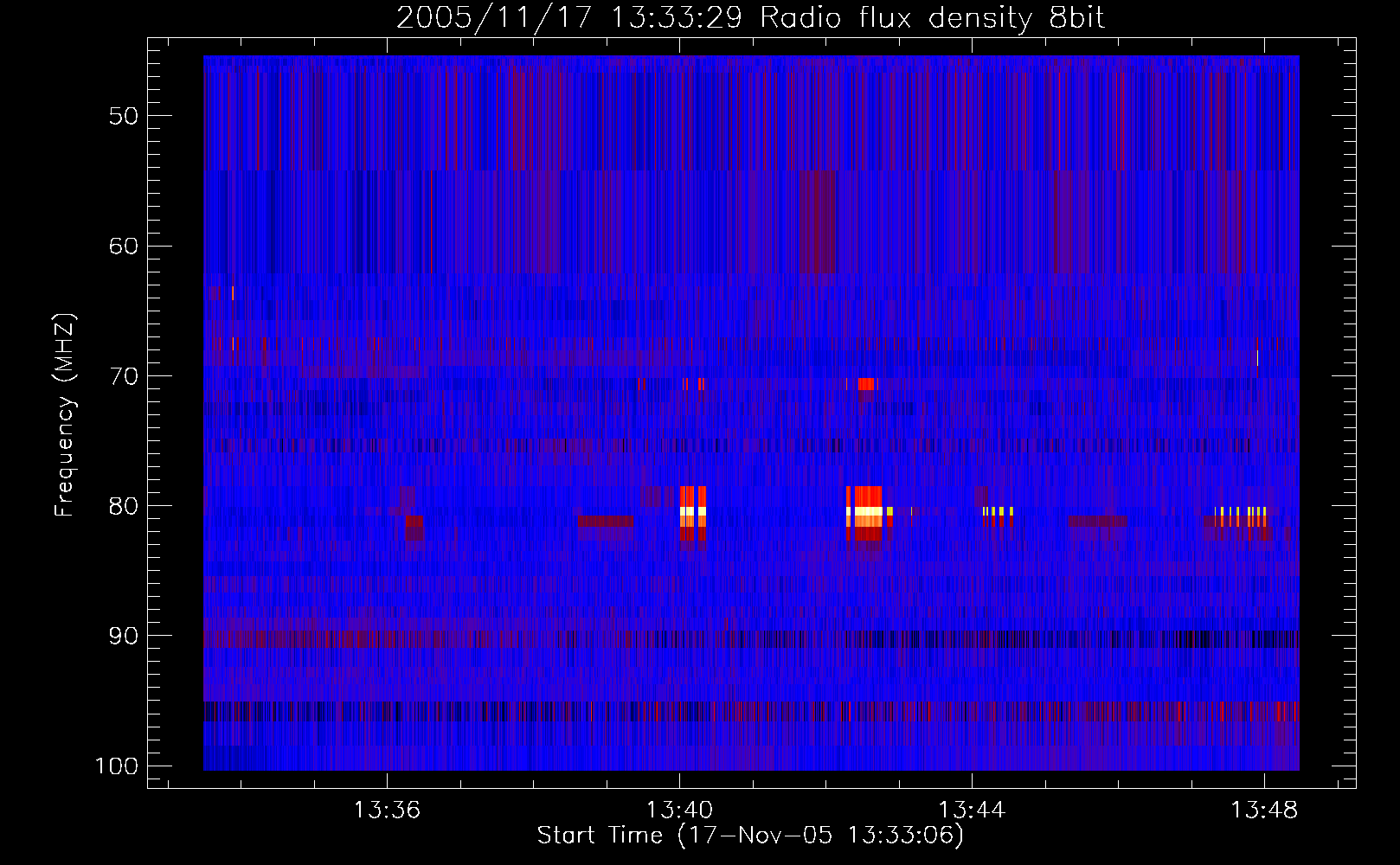1400x865 pixels.
Task: Click the 13:48 time tick label
Action: (x=1264, y=811)
